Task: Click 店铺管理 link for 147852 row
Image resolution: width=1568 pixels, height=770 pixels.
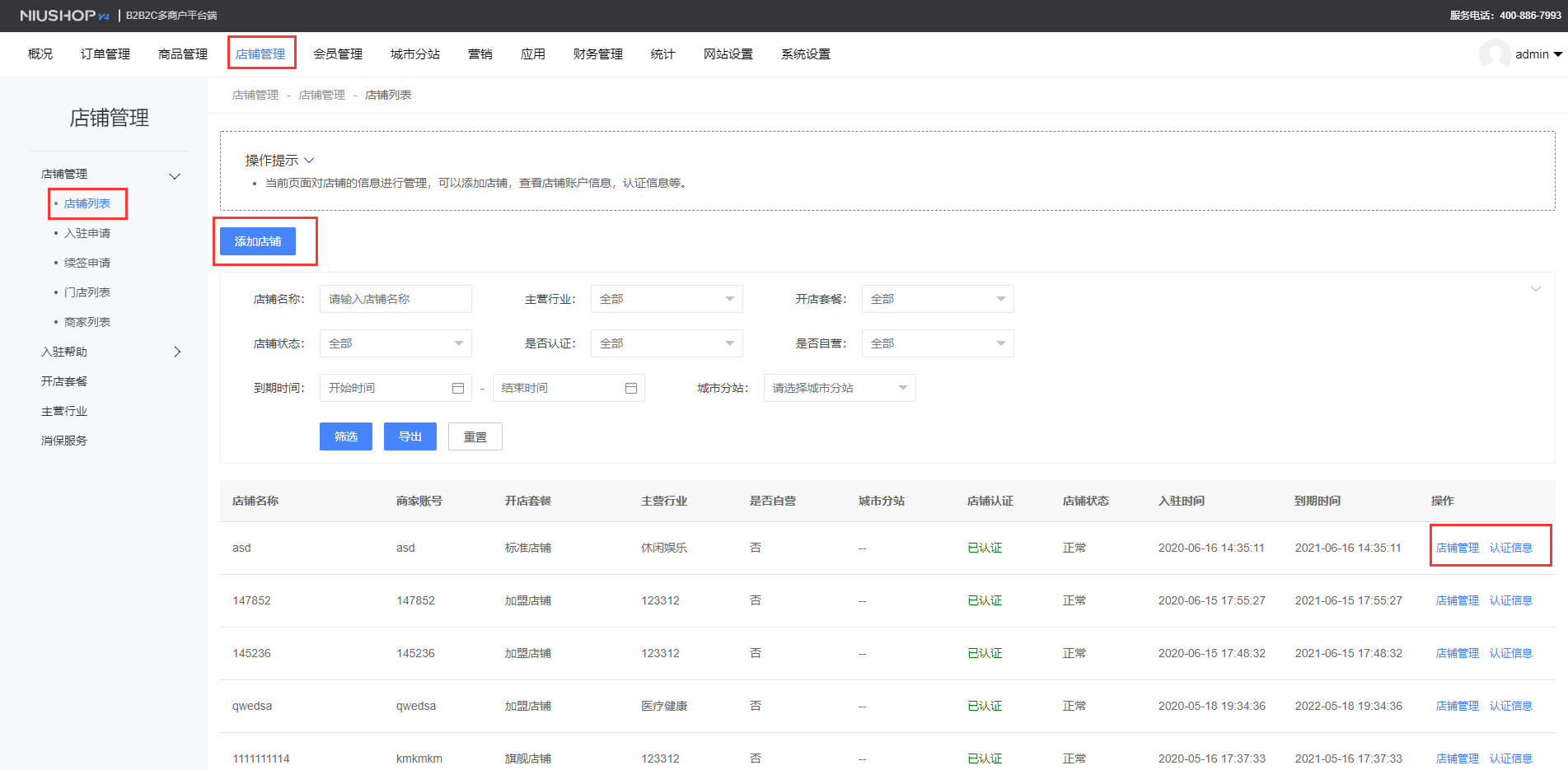Action: [x=1458, y=600]
